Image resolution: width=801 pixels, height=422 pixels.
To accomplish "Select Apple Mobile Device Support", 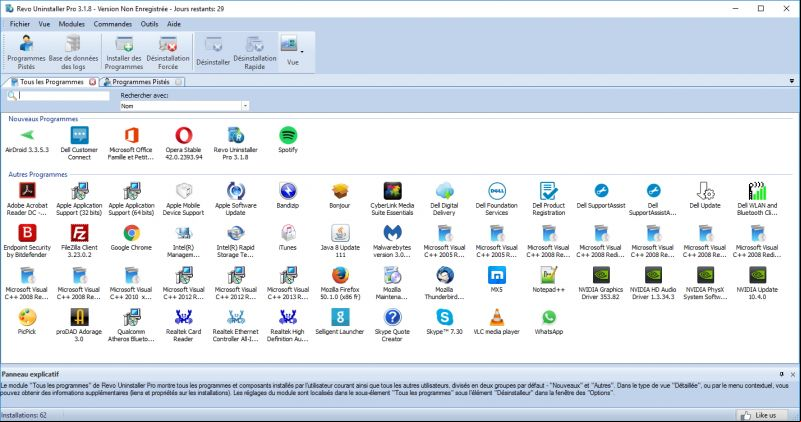I will [x=183, y=199].
